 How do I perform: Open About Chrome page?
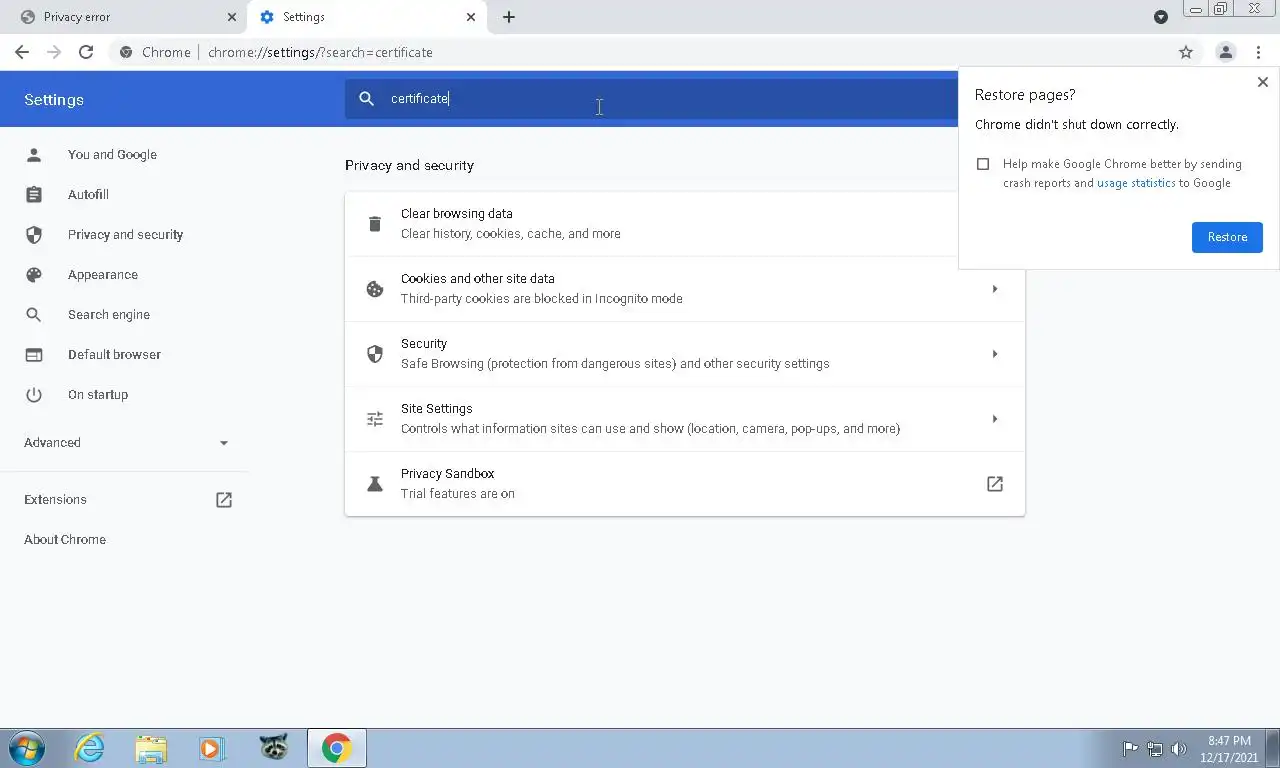pos(65,539)
